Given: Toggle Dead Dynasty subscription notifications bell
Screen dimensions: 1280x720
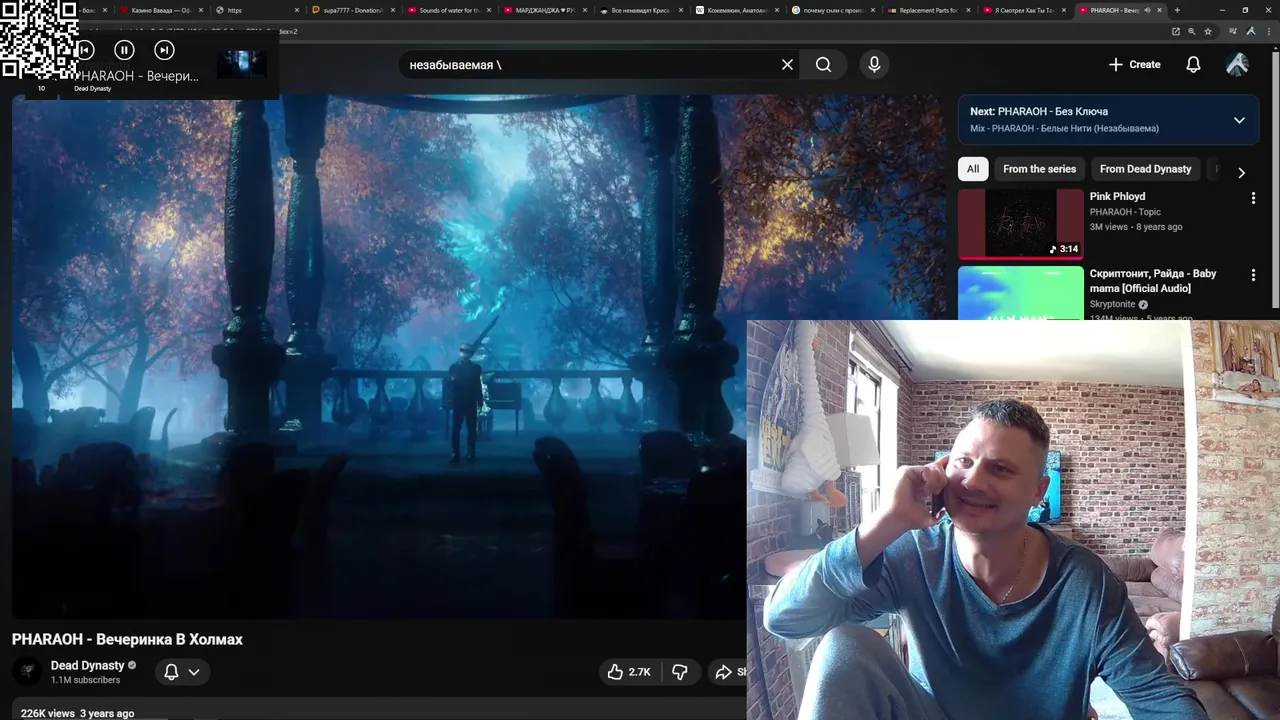Looking at the screenshot, I should pos(182,672).
